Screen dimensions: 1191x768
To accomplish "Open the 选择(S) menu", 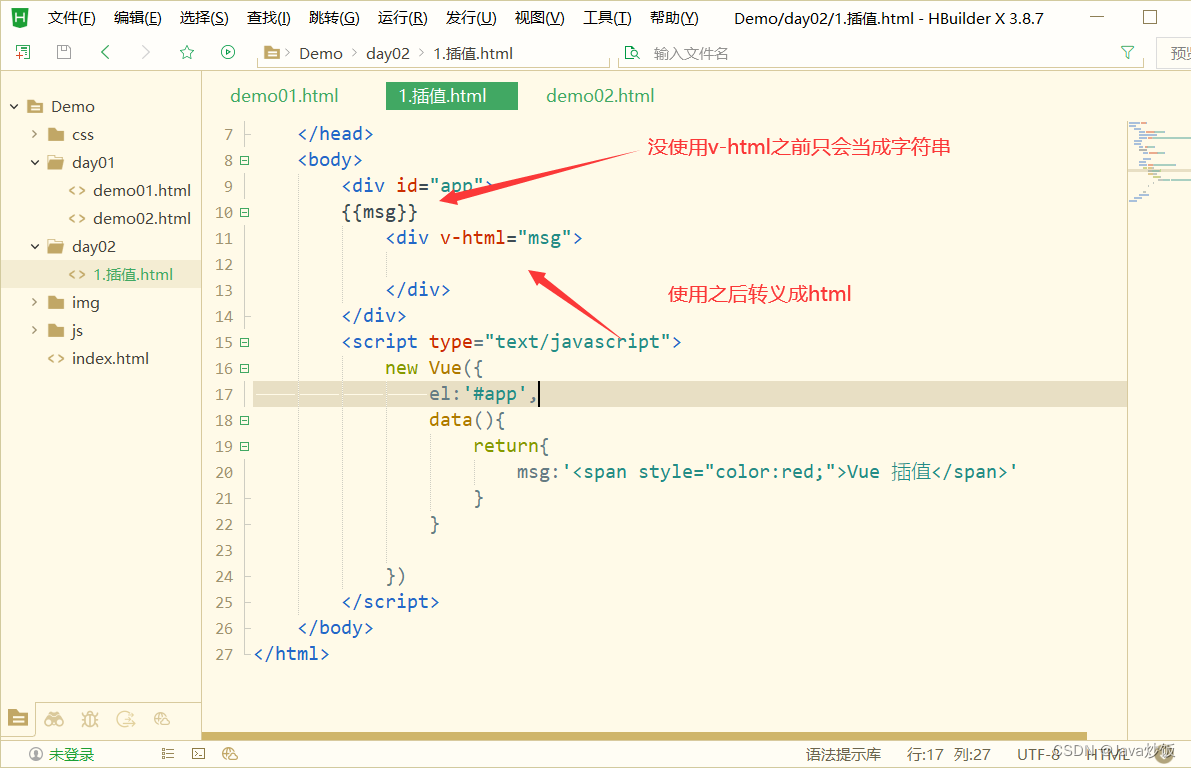I will click(x=204, y=18).
